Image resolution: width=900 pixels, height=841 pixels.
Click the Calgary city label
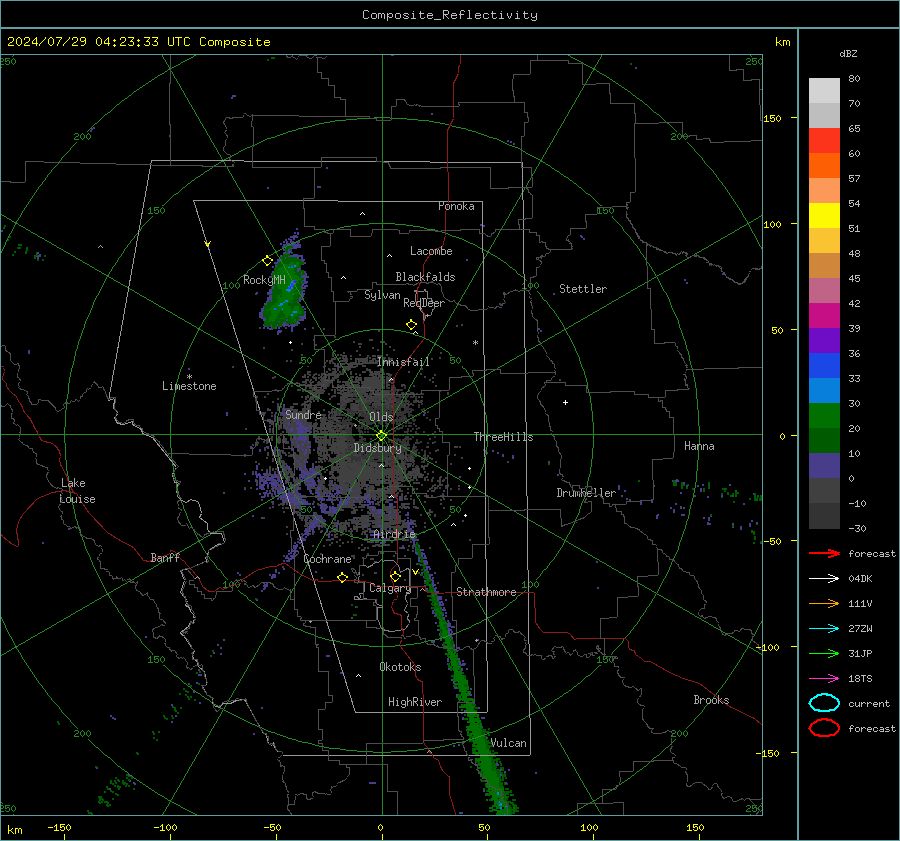coord(390,588)
